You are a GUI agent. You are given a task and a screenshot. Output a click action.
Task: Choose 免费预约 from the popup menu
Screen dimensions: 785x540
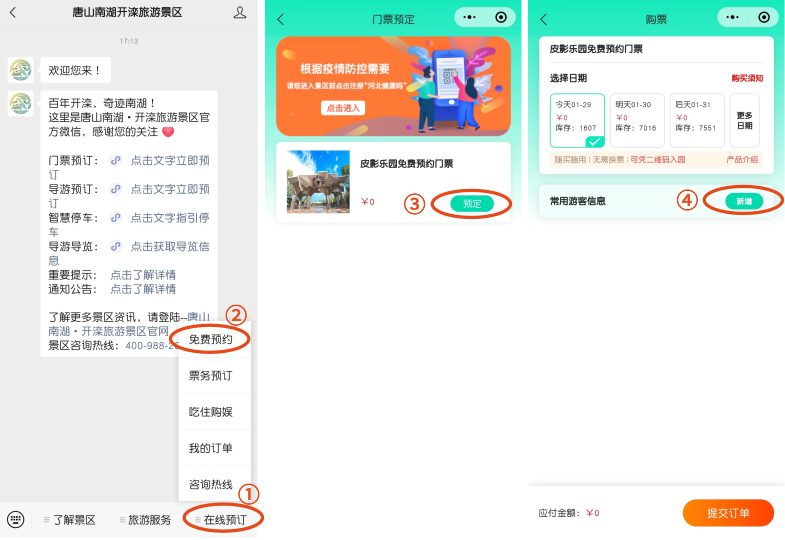pos(210,340)
